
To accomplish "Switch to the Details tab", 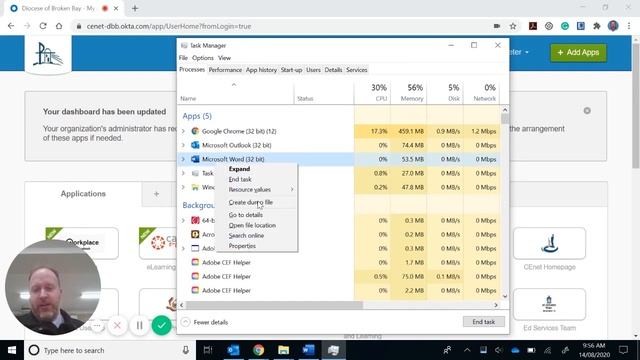I will tap(333, 70).
